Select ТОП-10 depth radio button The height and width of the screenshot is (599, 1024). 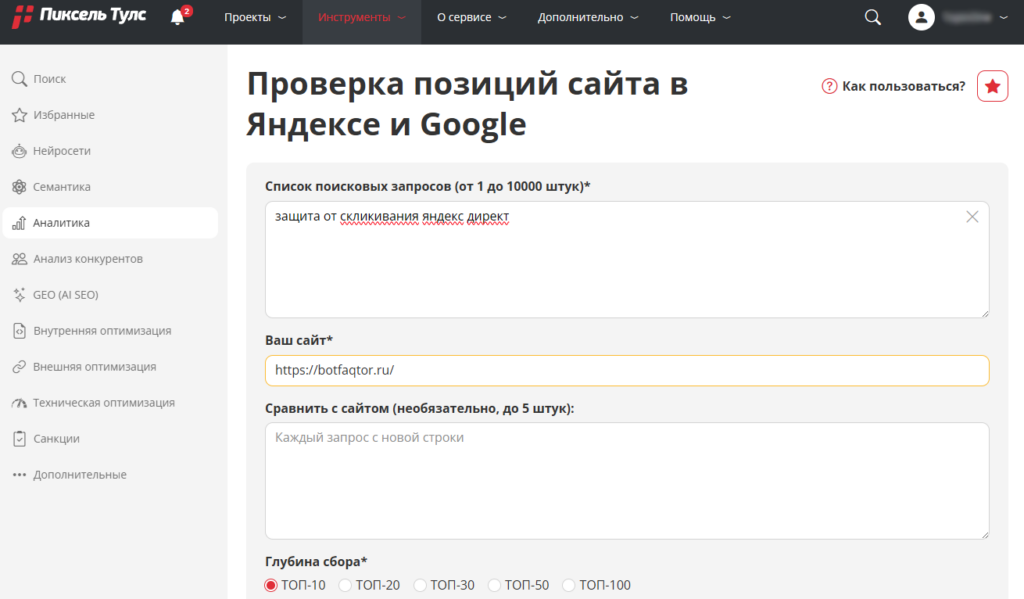tap(271, 585)
